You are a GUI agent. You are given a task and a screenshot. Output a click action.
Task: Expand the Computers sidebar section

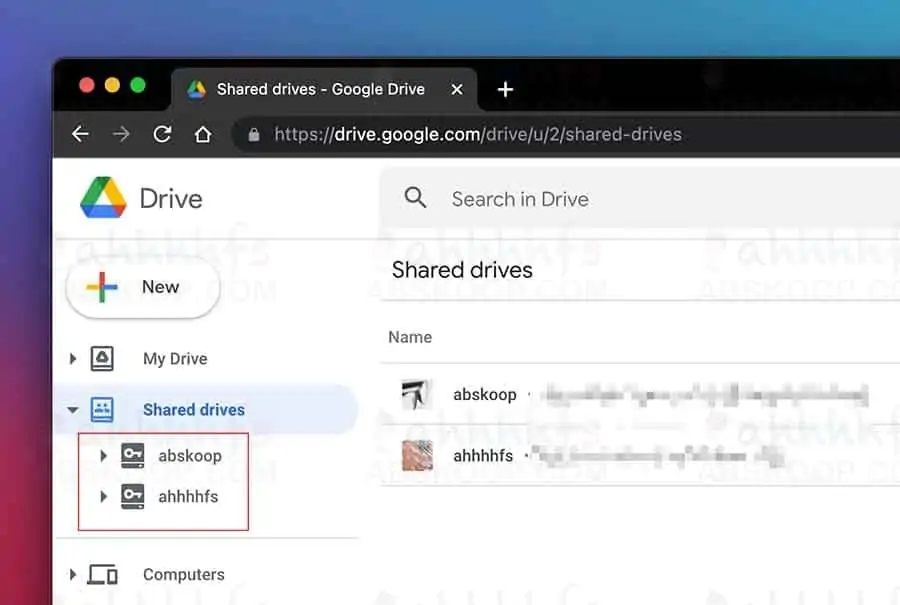coord(72,573)
